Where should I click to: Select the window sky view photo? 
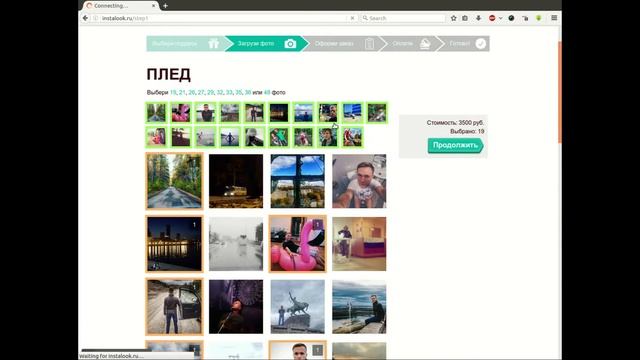[x=298, y=181]
